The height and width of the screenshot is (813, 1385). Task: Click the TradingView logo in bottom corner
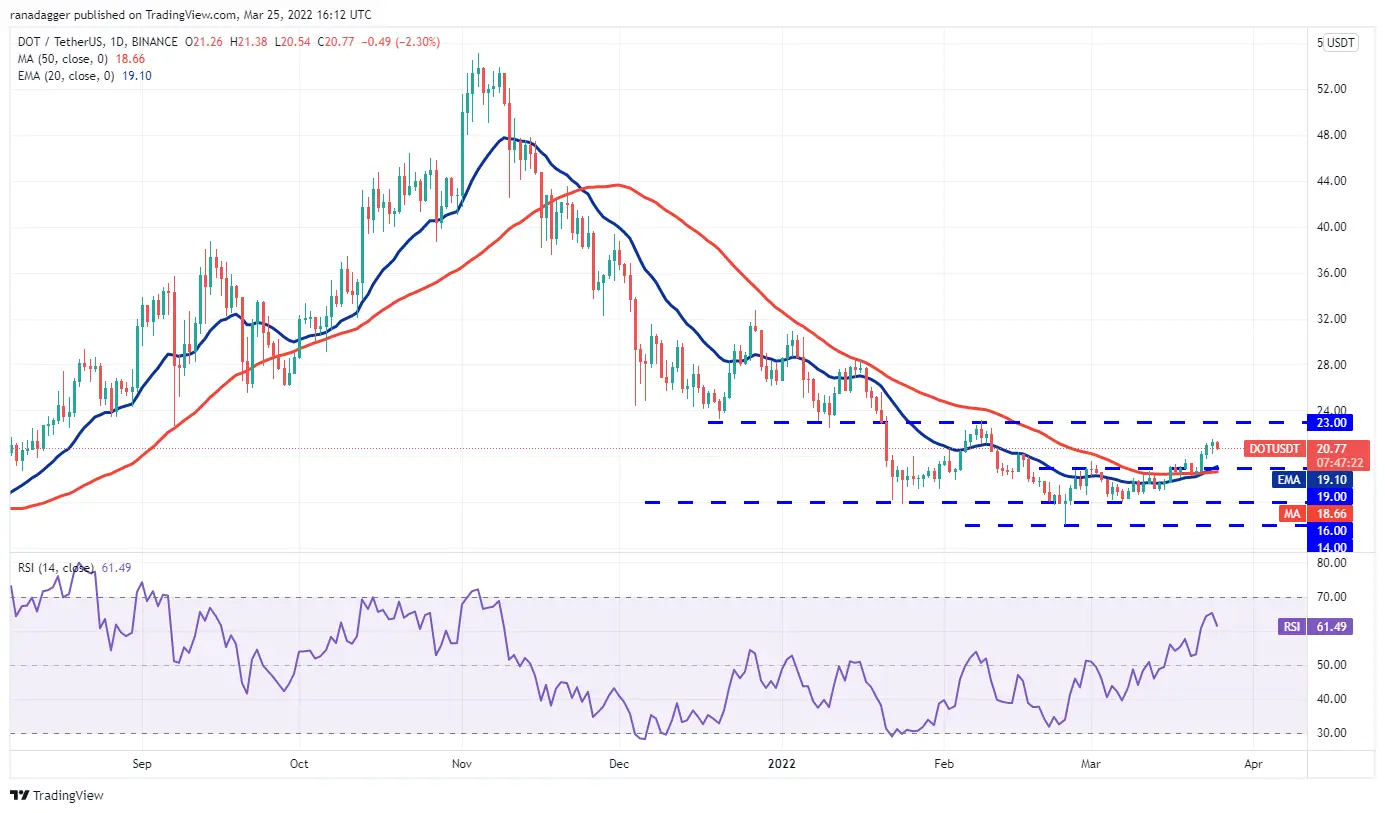(57, 796)
